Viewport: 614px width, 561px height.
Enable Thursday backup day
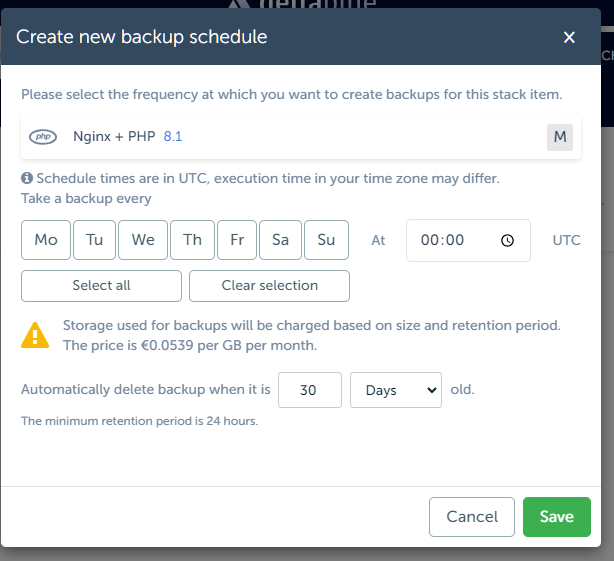pyautogui.click(x=192, y=240)
